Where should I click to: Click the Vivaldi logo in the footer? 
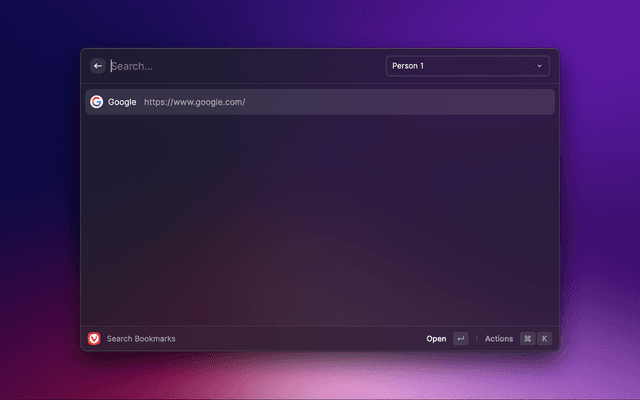[x=94, y=339]
